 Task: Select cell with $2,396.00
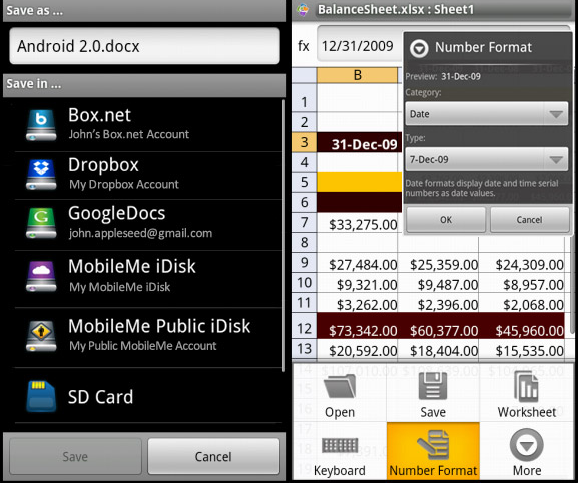439,304
